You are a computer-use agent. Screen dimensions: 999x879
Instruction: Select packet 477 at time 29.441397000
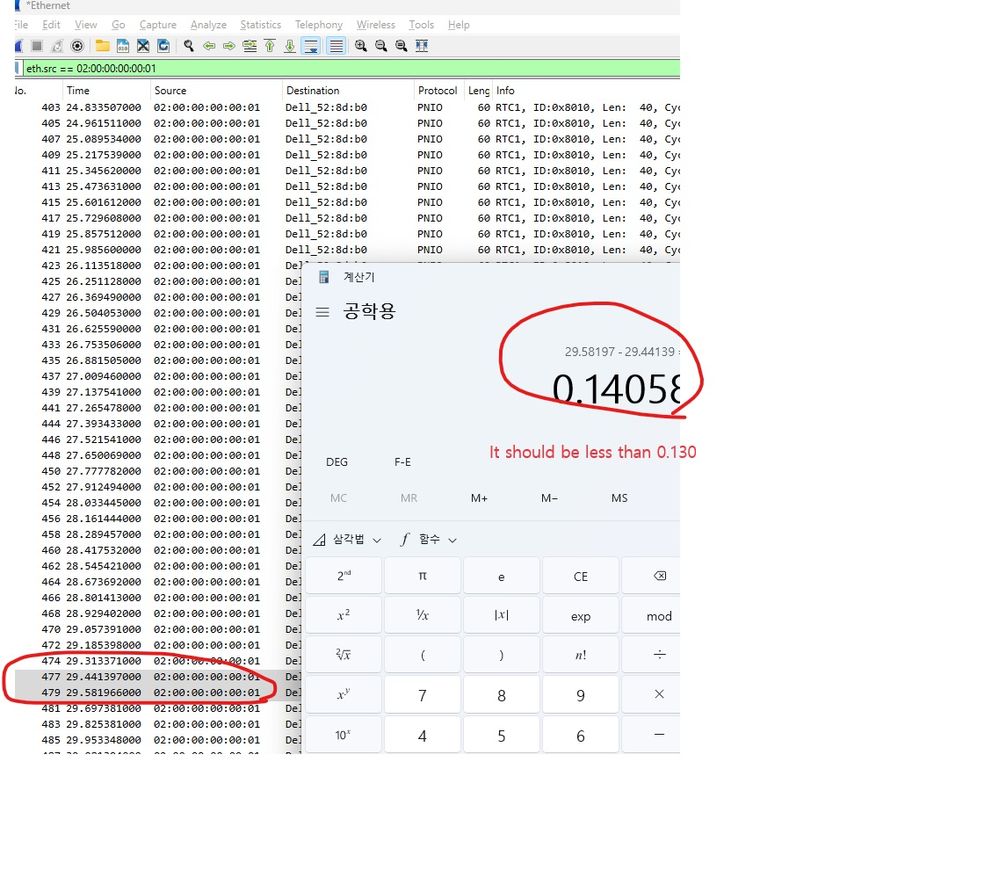click(x=158, y=676)
